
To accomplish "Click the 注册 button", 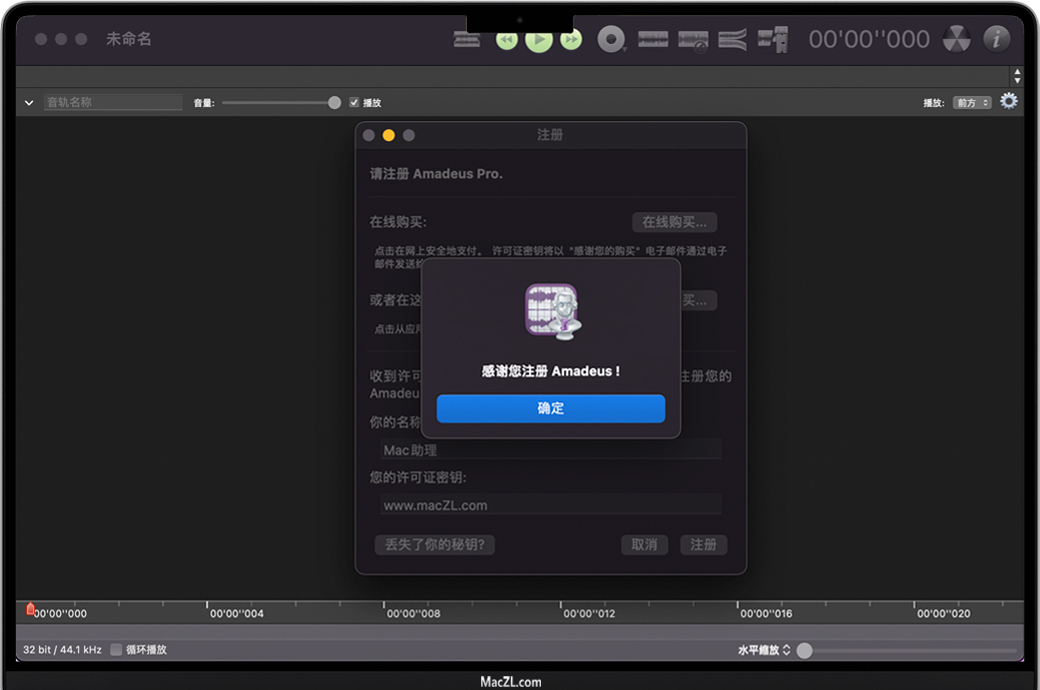I will (704, 545).
